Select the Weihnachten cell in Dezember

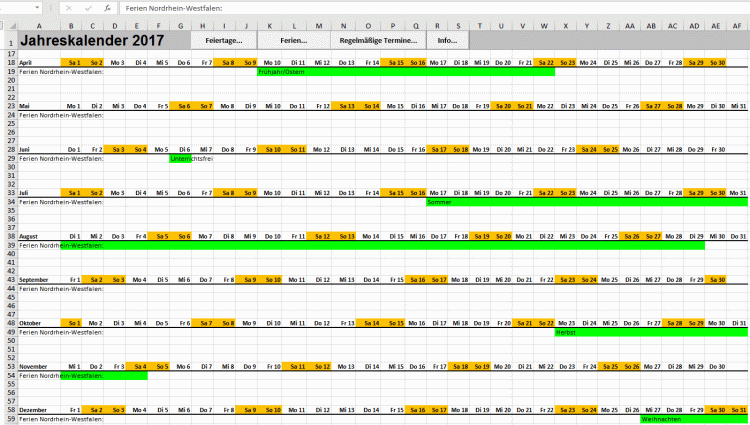click(x=661, y=419)
